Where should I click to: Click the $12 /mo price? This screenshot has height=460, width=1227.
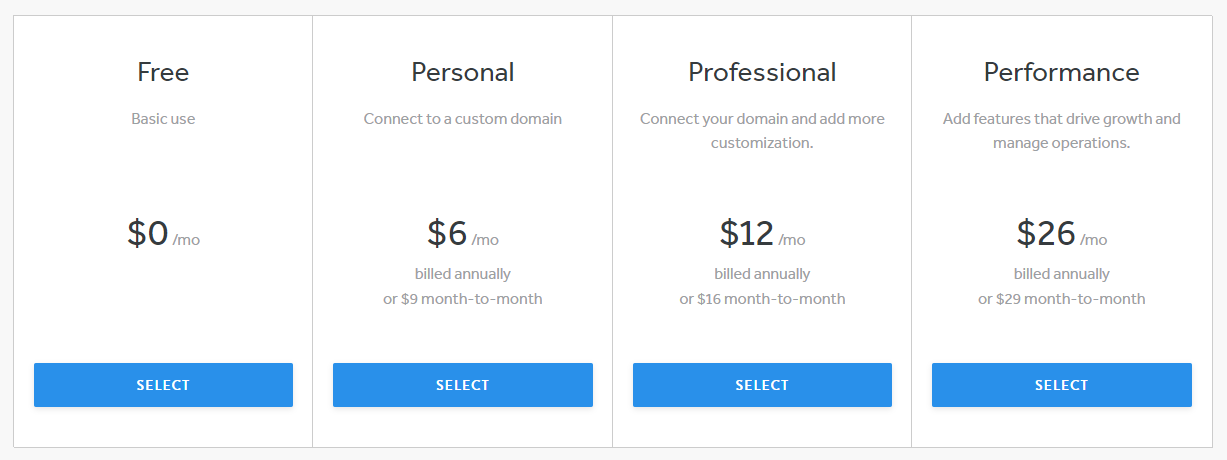click(x=762, y=233)
